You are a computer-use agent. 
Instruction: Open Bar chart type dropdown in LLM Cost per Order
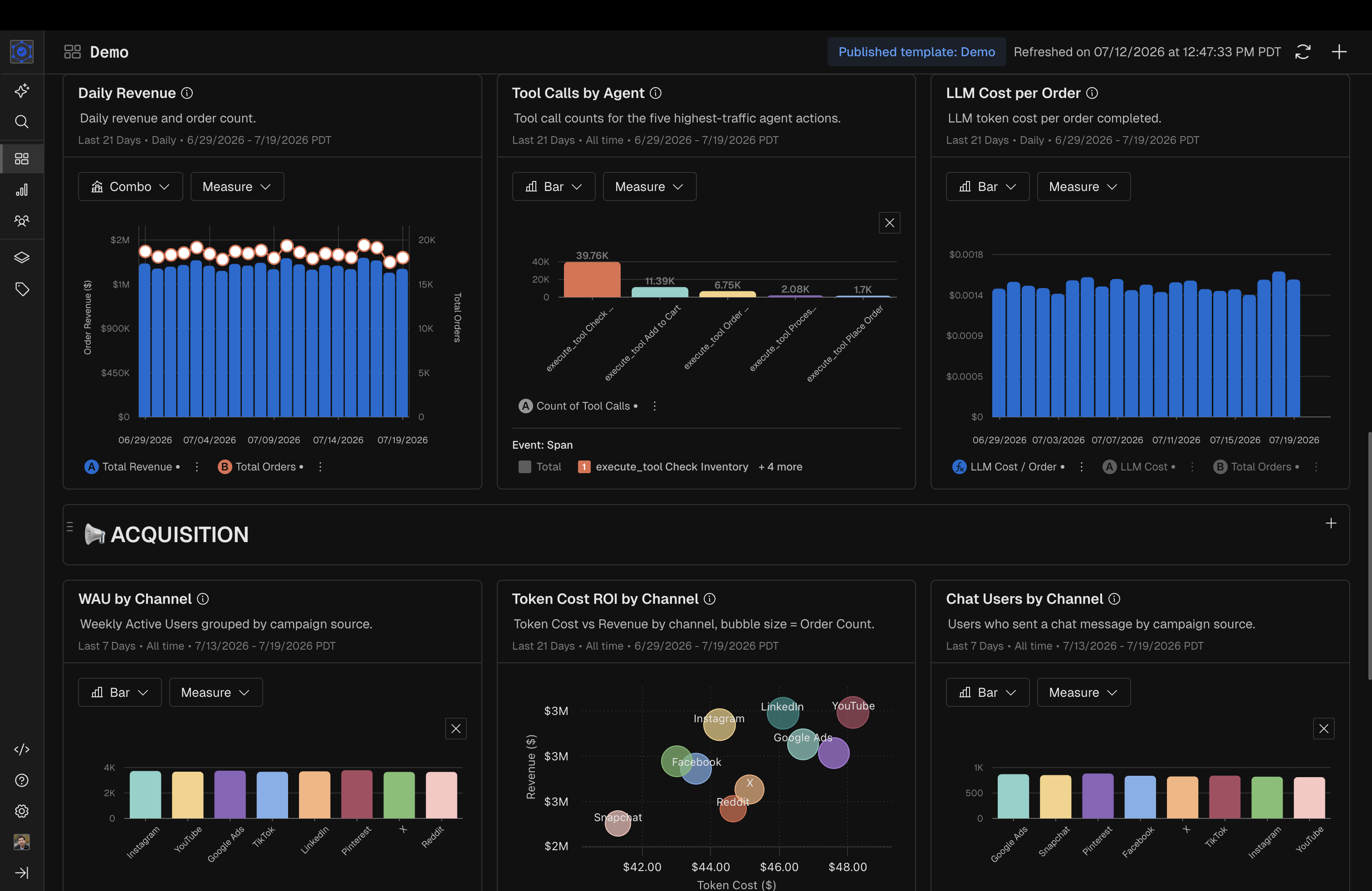[x=987, y=186]
